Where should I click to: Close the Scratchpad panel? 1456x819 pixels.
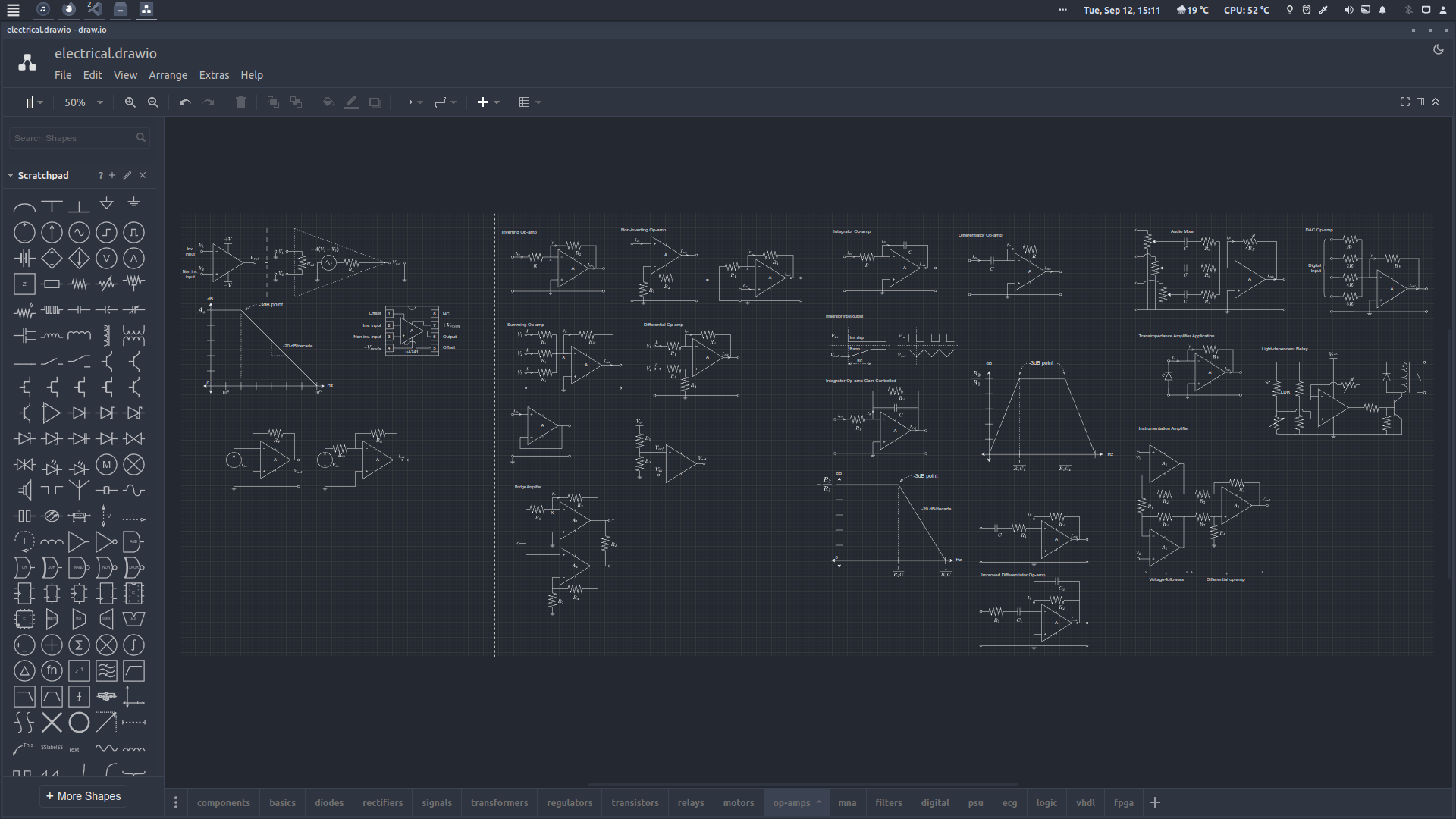tap(143, 175)
